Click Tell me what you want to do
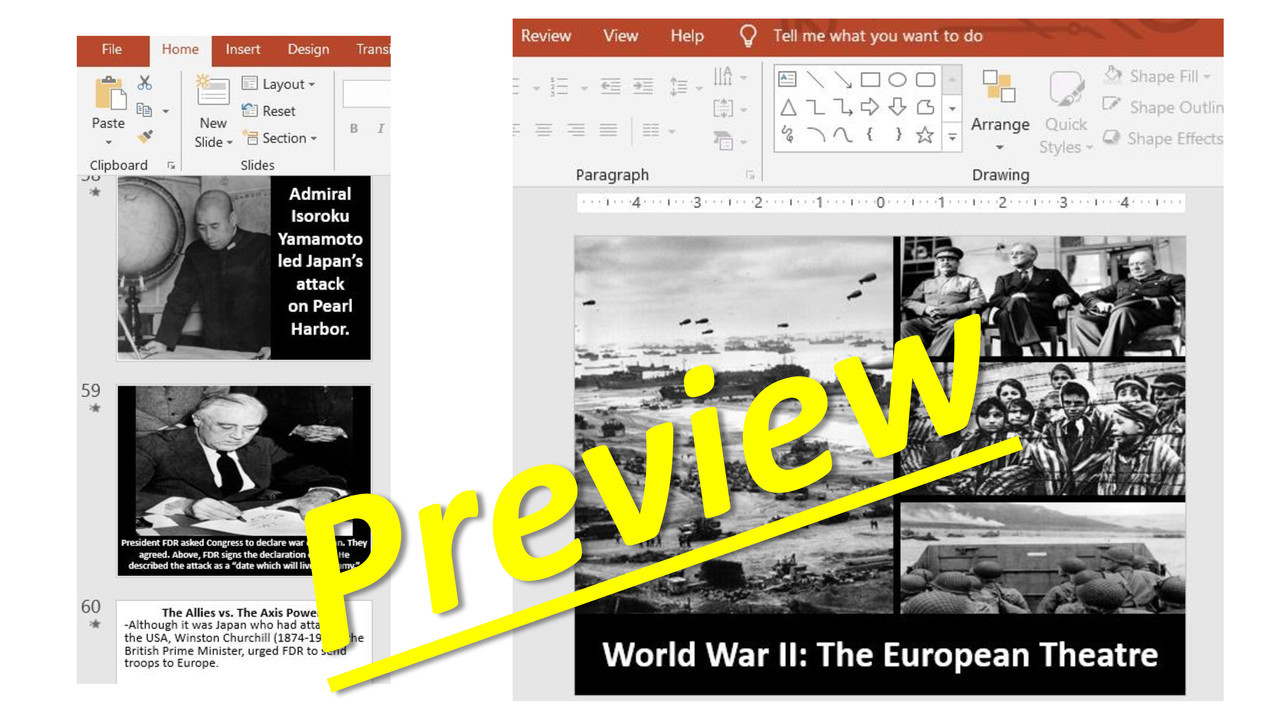 [879, 35]
